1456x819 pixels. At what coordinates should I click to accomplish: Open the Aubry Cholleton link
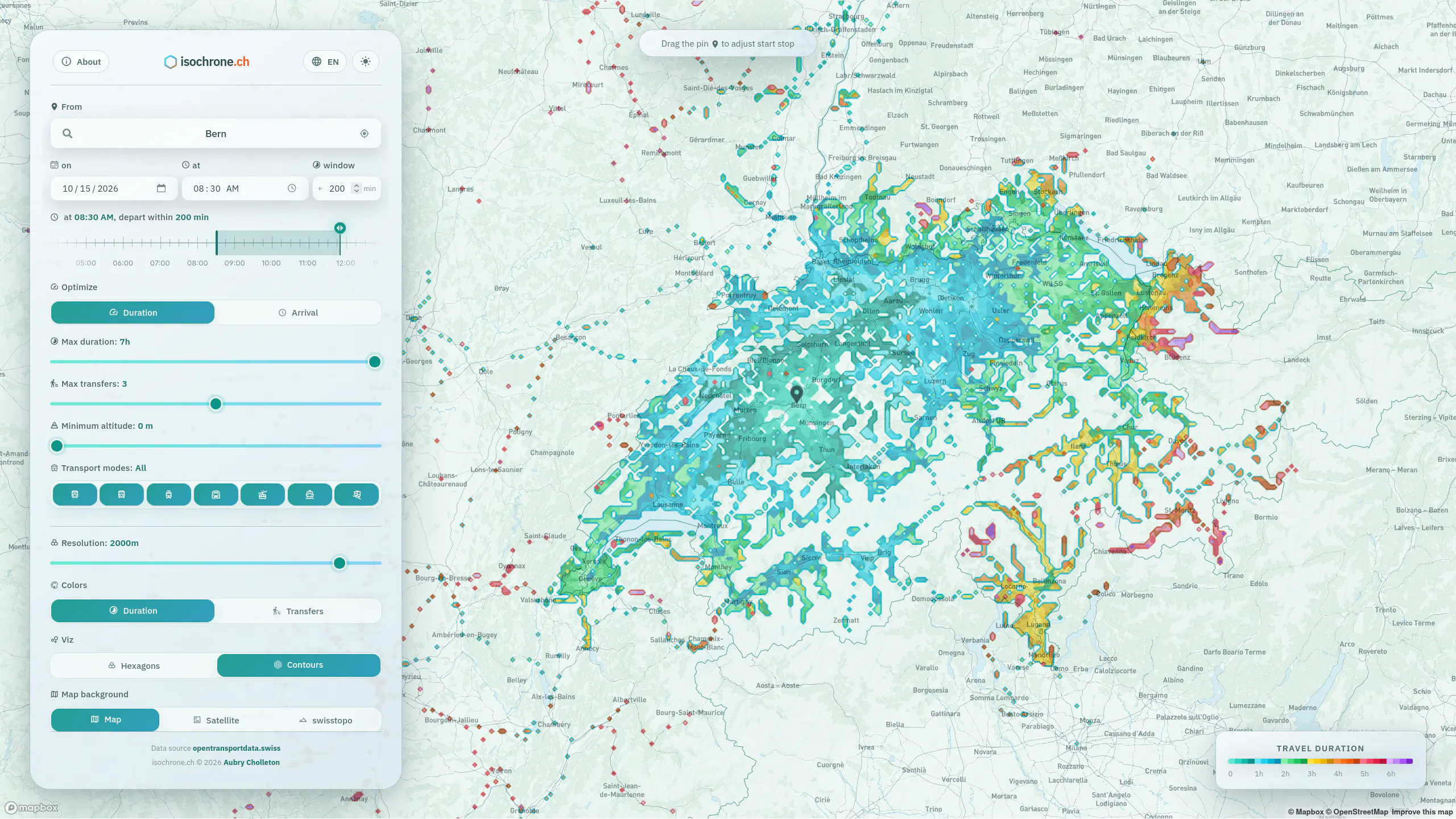pos(251,763)
